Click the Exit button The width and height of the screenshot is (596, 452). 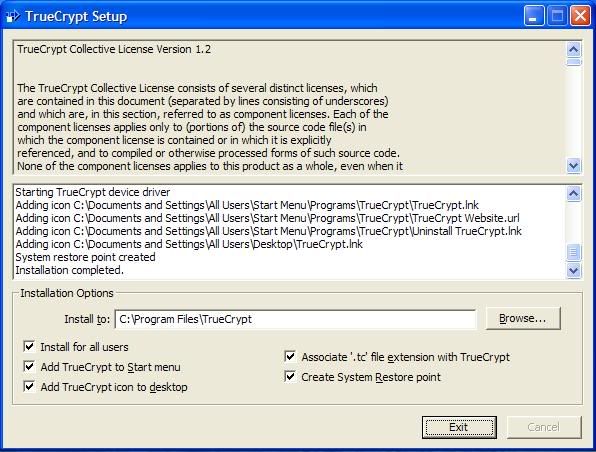459,427
